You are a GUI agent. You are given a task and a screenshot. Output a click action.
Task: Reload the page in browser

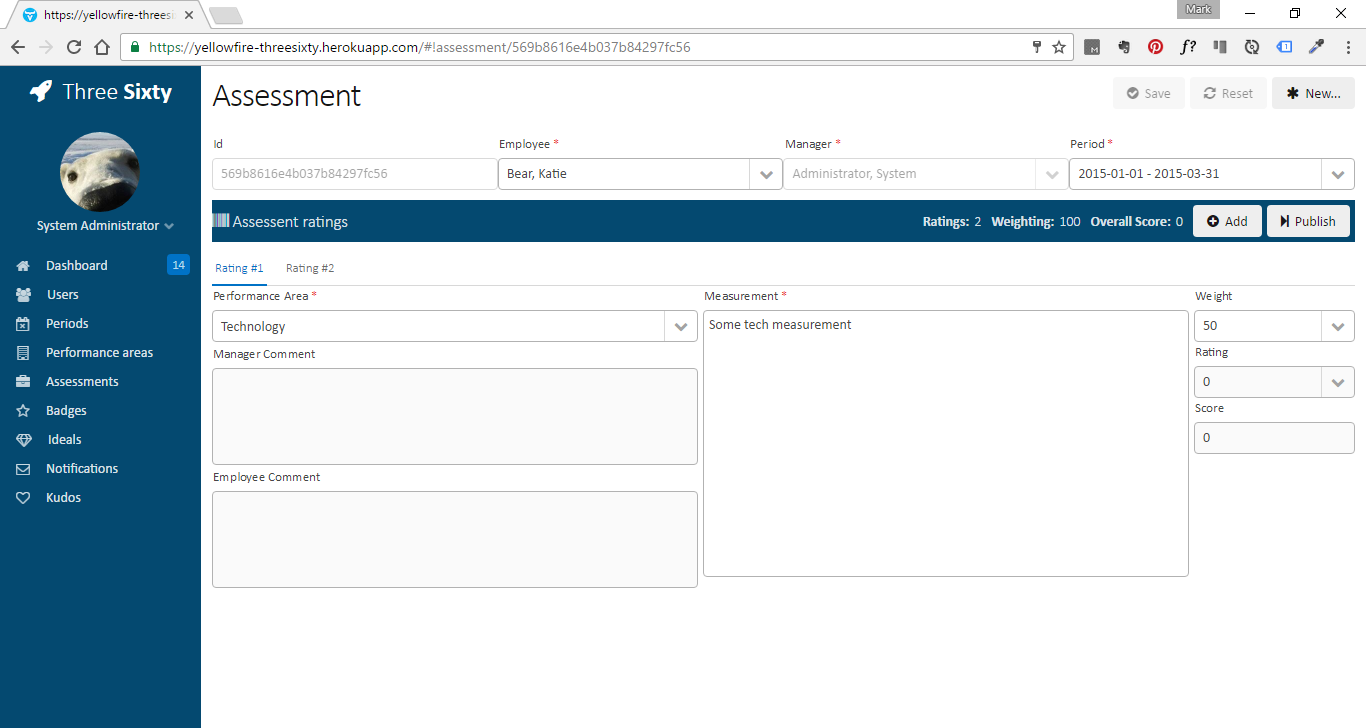[x=74, y=47]
